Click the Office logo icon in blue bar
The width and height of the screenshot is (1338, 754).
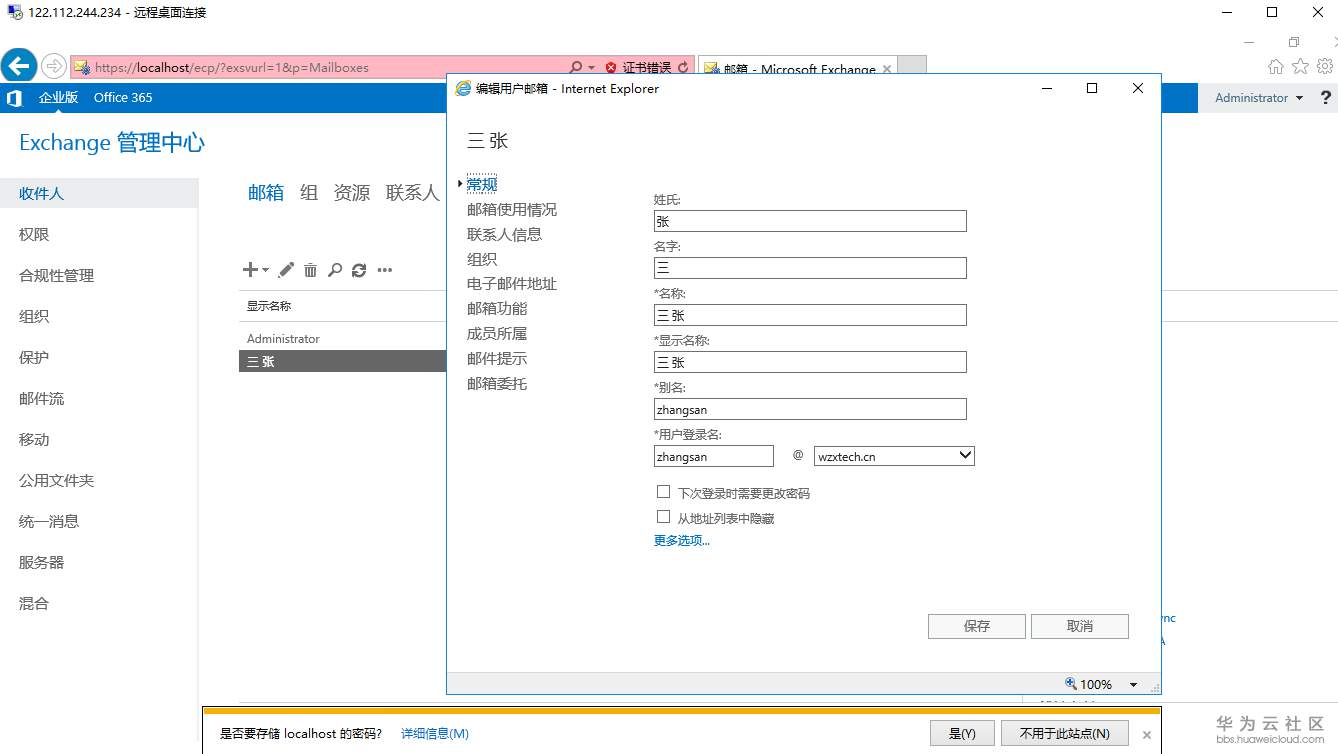point(14,97)
